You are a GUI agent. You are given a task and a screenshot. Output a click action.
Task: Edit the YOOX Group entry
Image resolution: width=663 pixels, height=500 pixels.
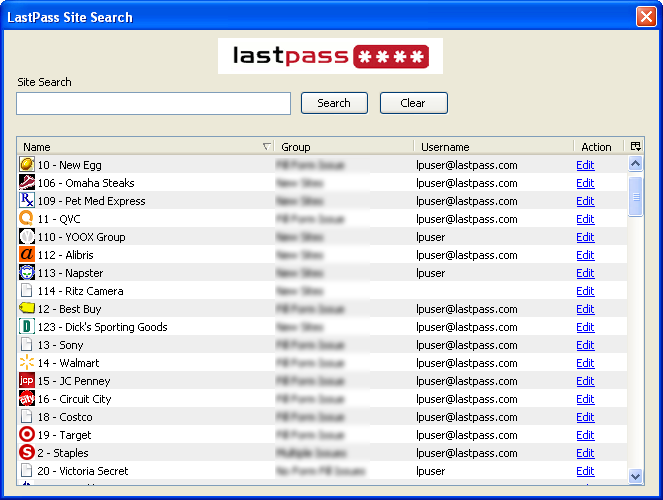585,237
